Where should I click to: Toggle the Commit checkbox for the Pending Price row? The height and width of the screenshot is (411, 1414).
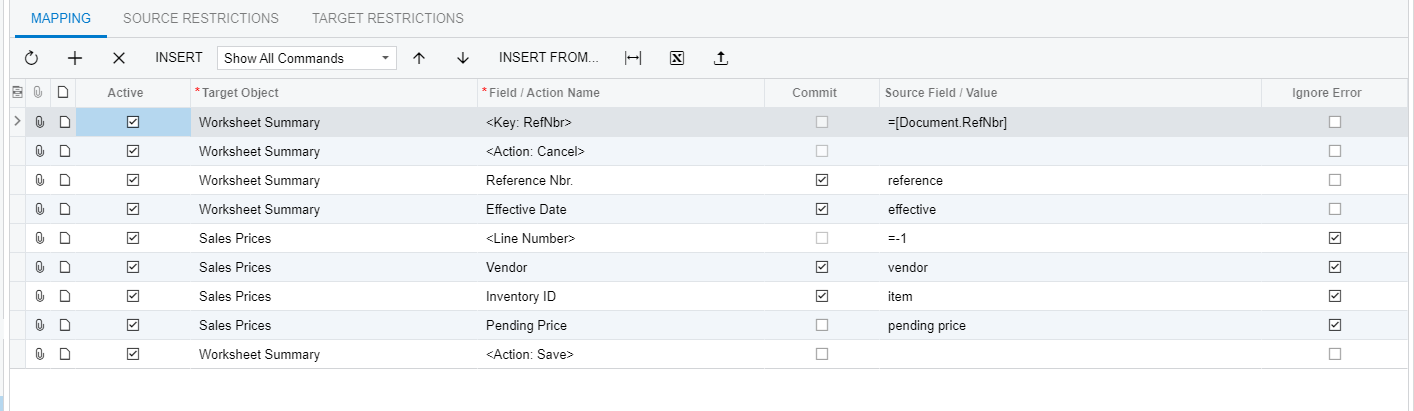[822, 326]
